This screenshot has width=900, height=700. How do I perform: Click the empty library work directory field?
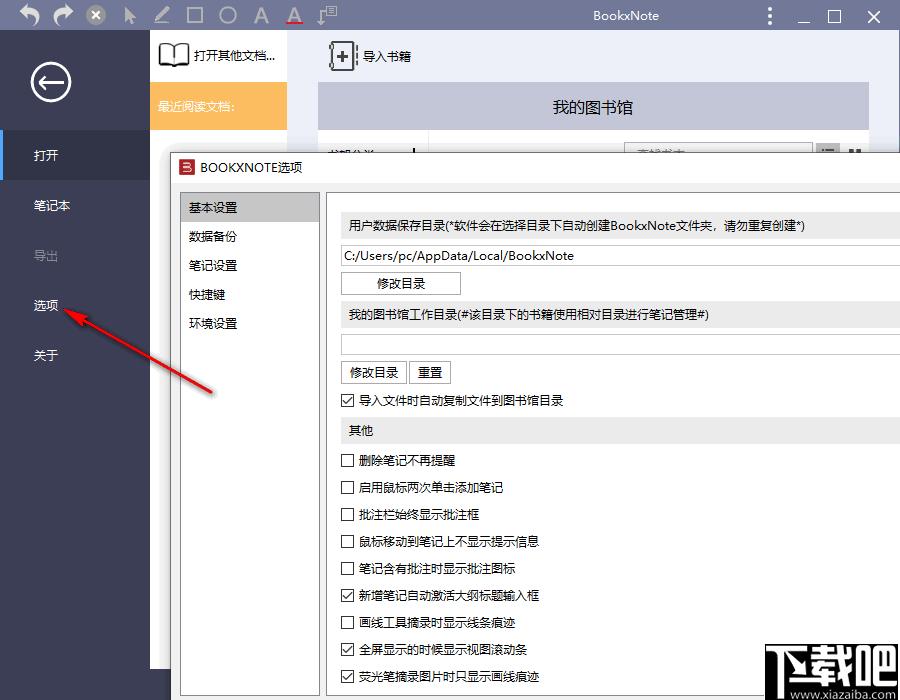620,345
